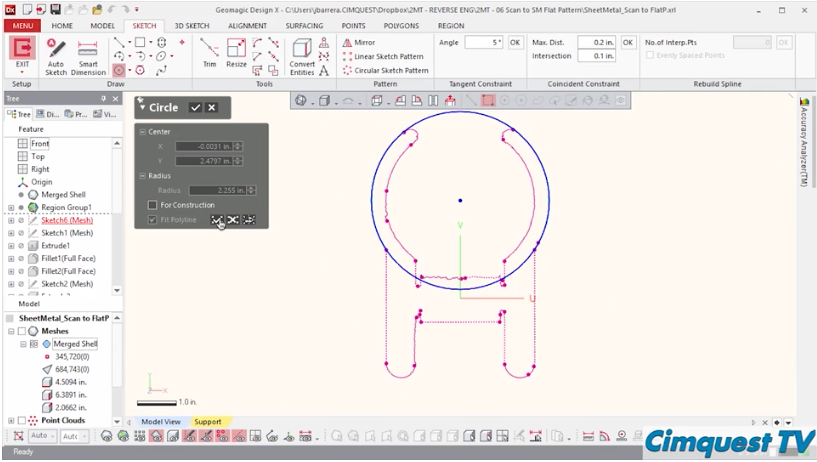Click the Radius value stepper

pos(252,191)
